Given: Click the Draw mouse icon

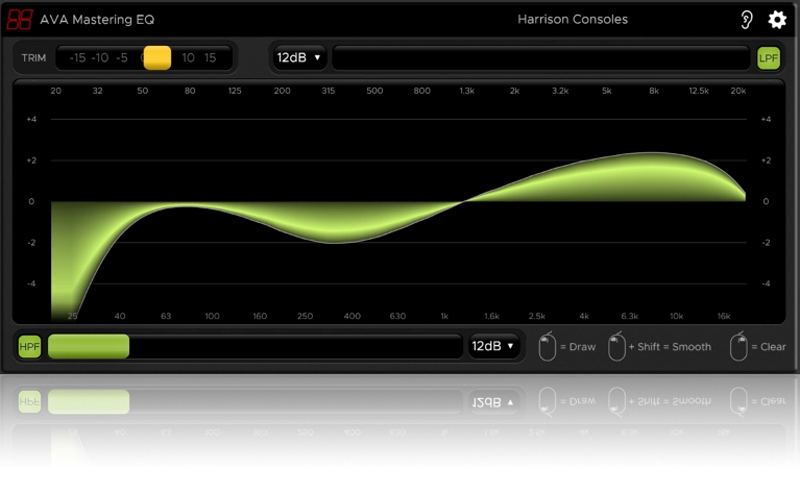Looking at the screenshot, I should coord(546,347).
